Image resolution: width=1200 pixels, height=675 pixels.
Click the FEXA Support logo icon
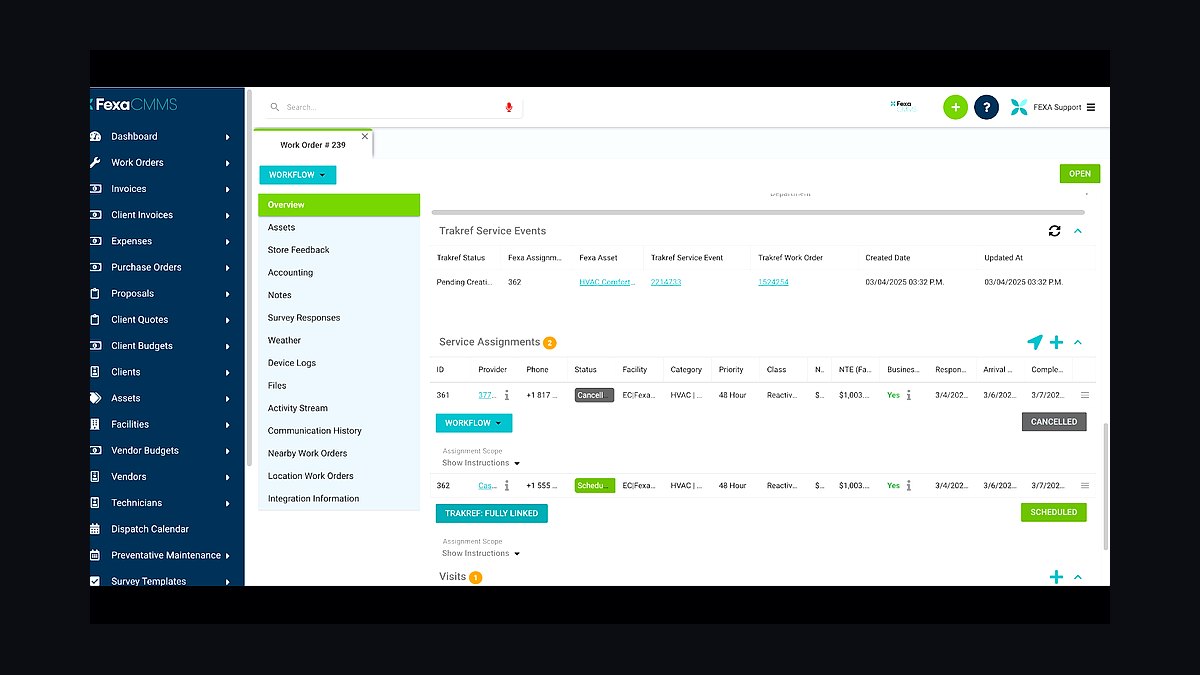tap(1019, 107)
